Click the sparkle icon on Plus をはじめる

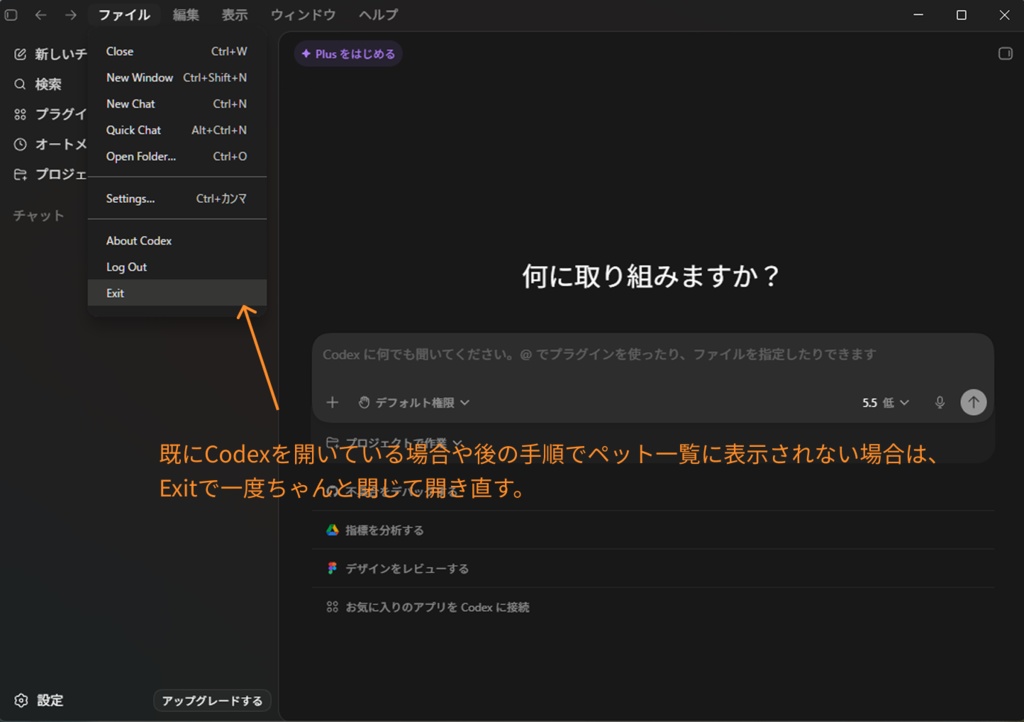click(306, 54)
